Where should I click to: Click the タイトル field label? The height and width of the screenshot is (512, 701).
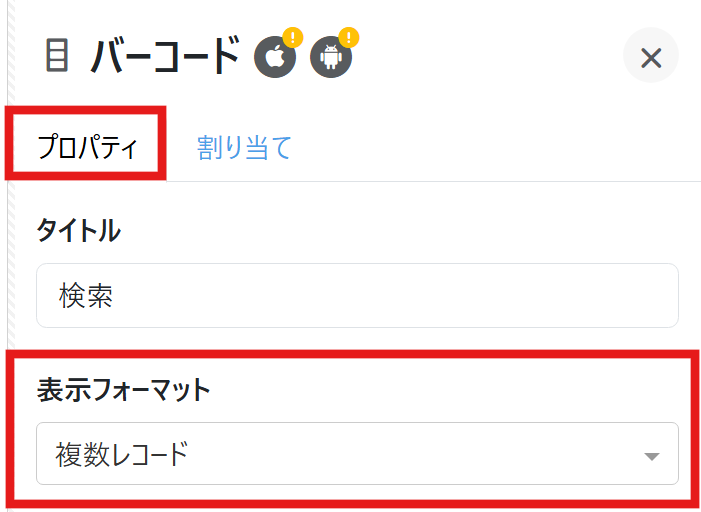(79, 231)
